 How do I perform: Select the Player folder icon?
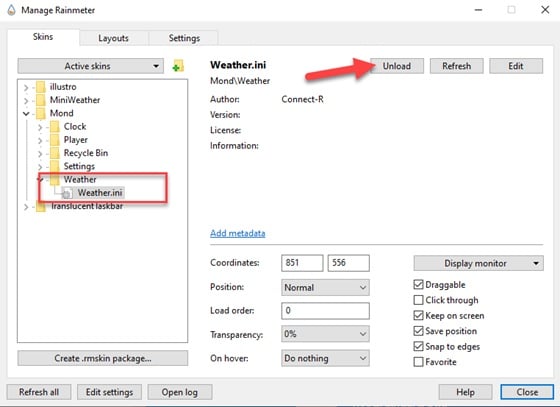click(55, 140)
